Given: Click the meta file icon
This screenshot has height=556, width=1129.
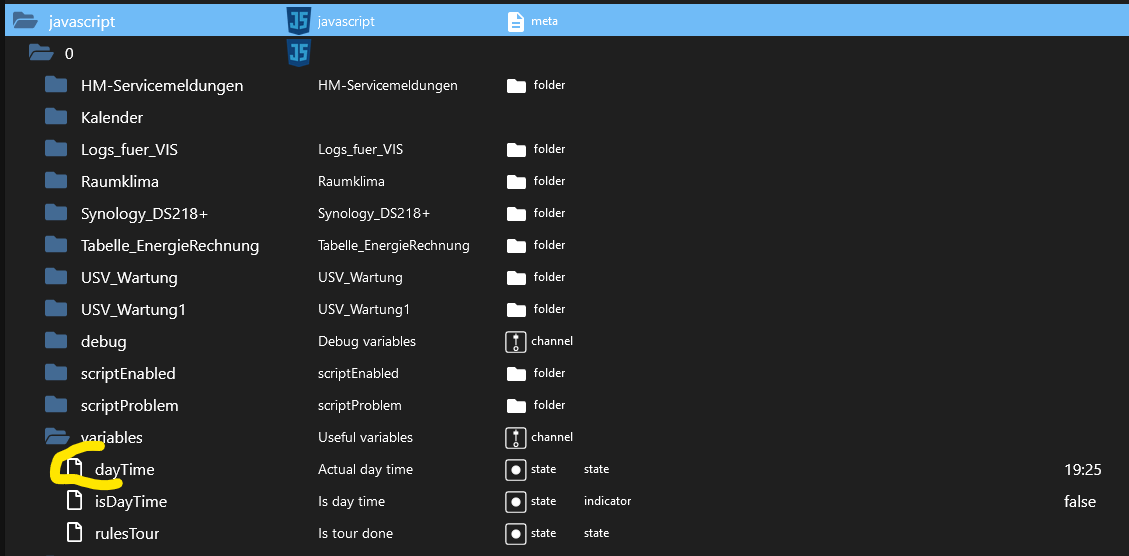Looking at the screenshot, I should (x=516, y=21).
